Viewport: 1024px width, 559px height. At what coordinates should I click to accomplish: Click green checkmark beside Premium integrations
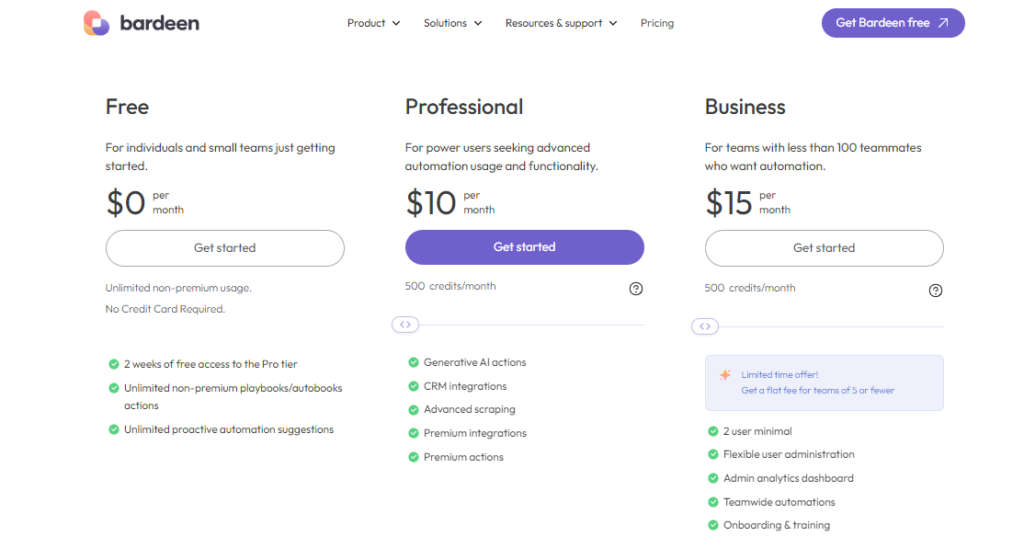pyautogui.click(x=413, y=433)
